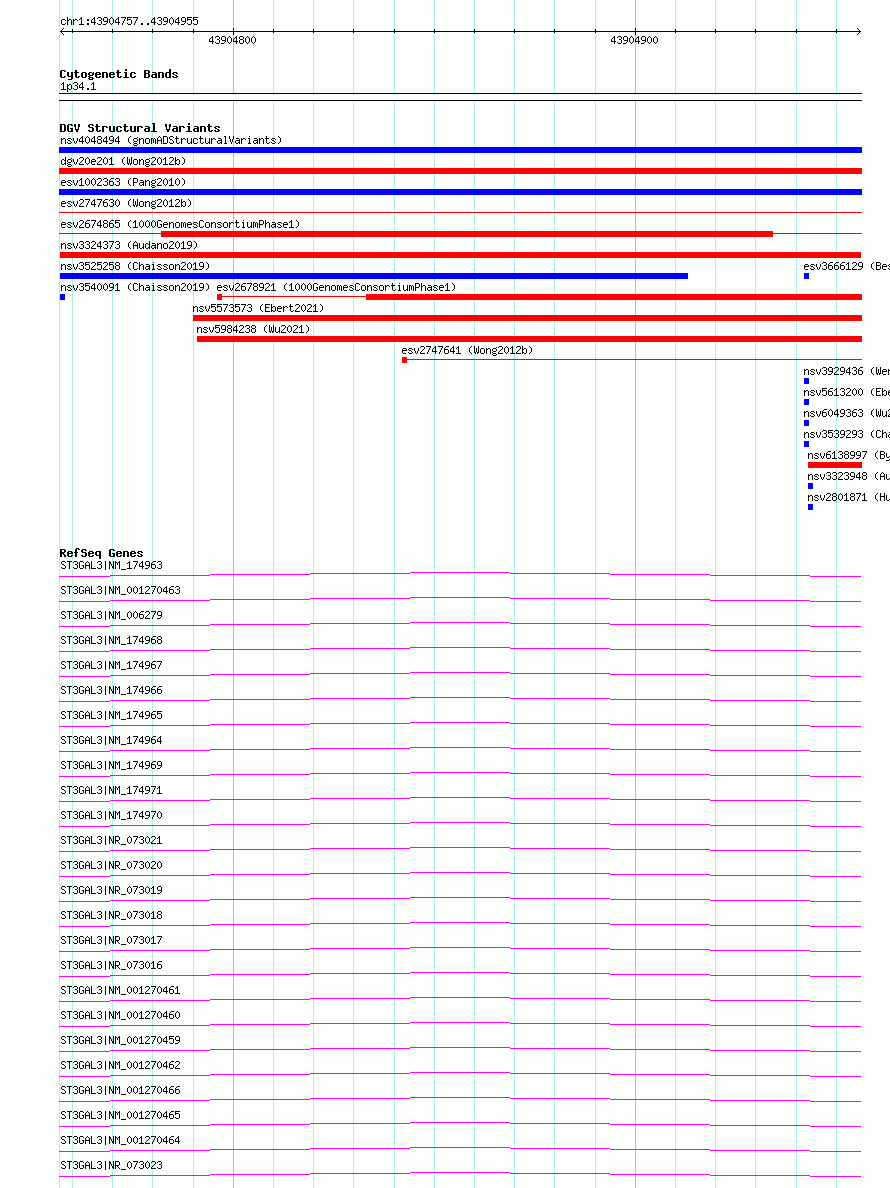The width and height of the screenshot is (890, 1188).
Task: Open variant esv3666129 label
Action: coord(846,267)
